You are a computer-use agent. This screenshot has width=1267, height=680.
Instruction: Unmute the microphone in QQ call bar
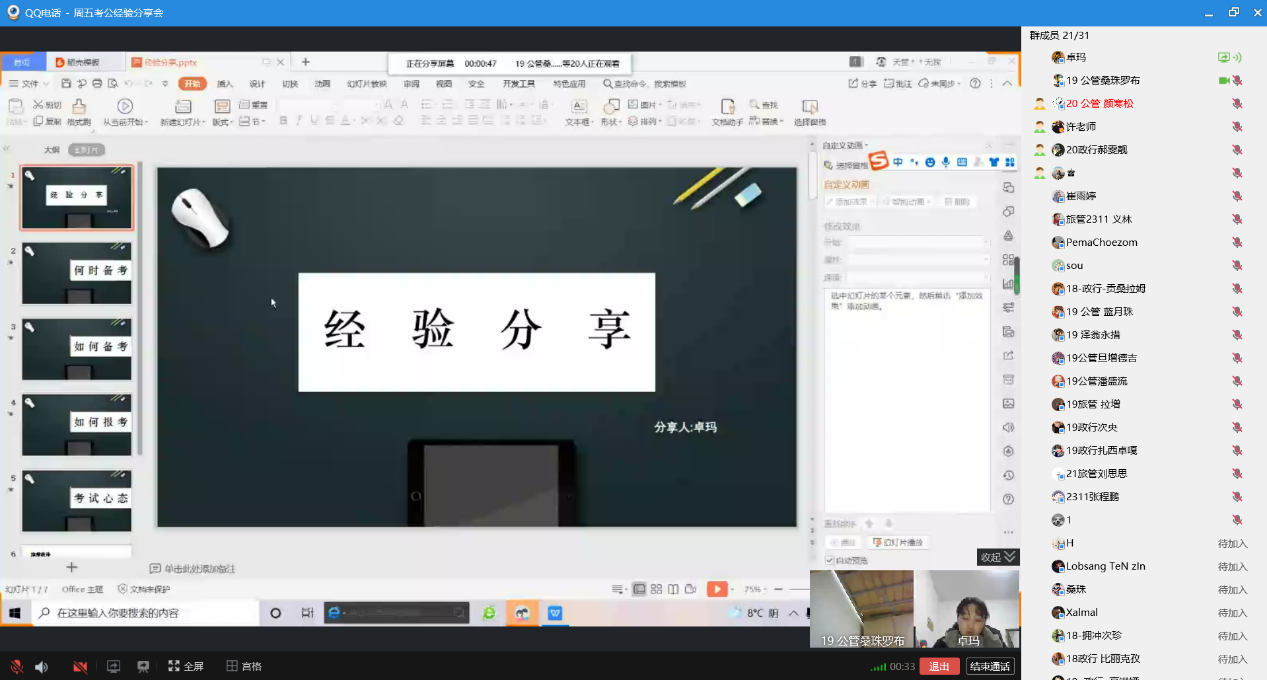point(16,666)
